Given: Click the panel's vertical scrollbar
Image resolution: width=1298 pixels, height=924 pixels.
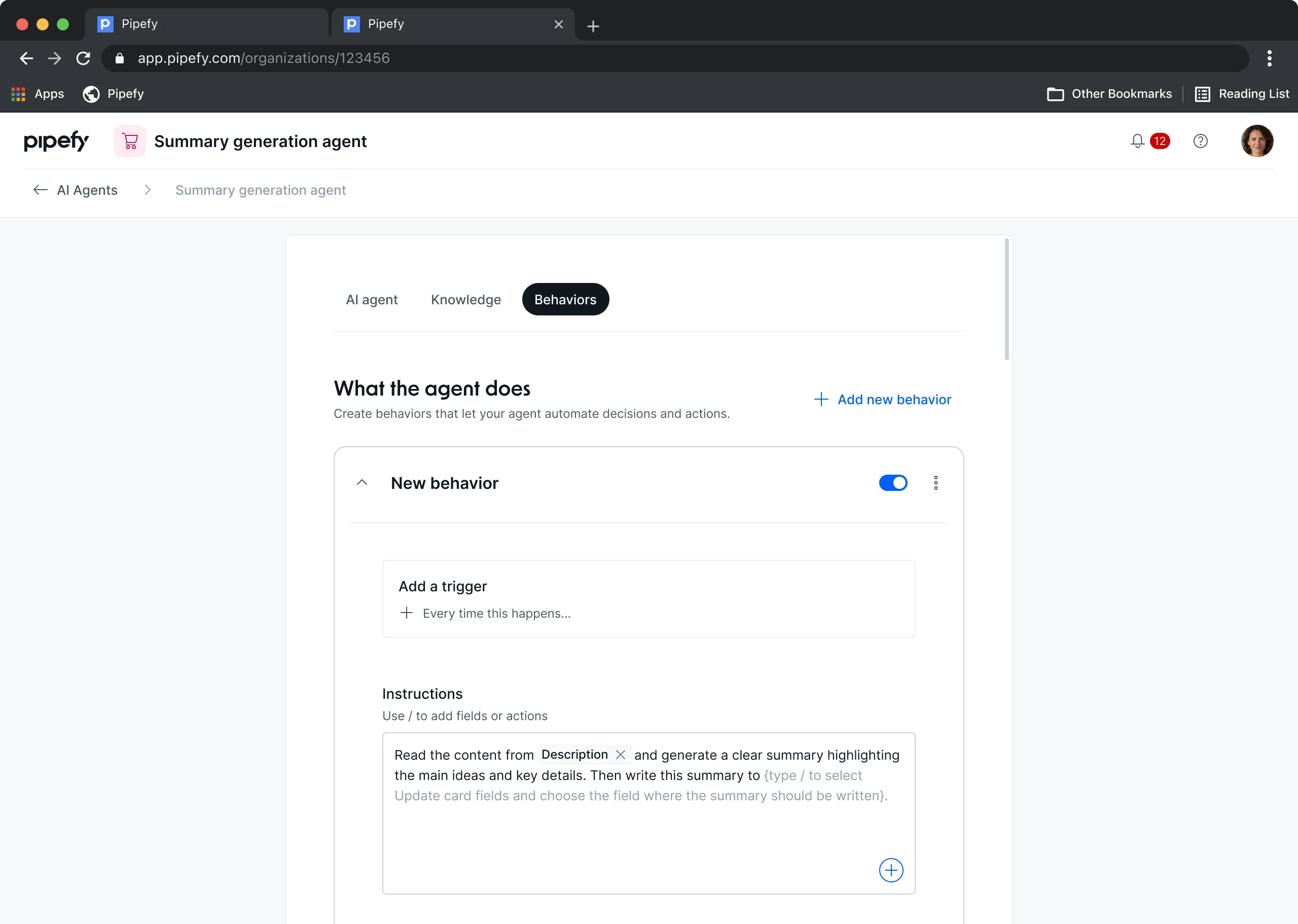Looking at the screenshot, I should point(1006,300).
